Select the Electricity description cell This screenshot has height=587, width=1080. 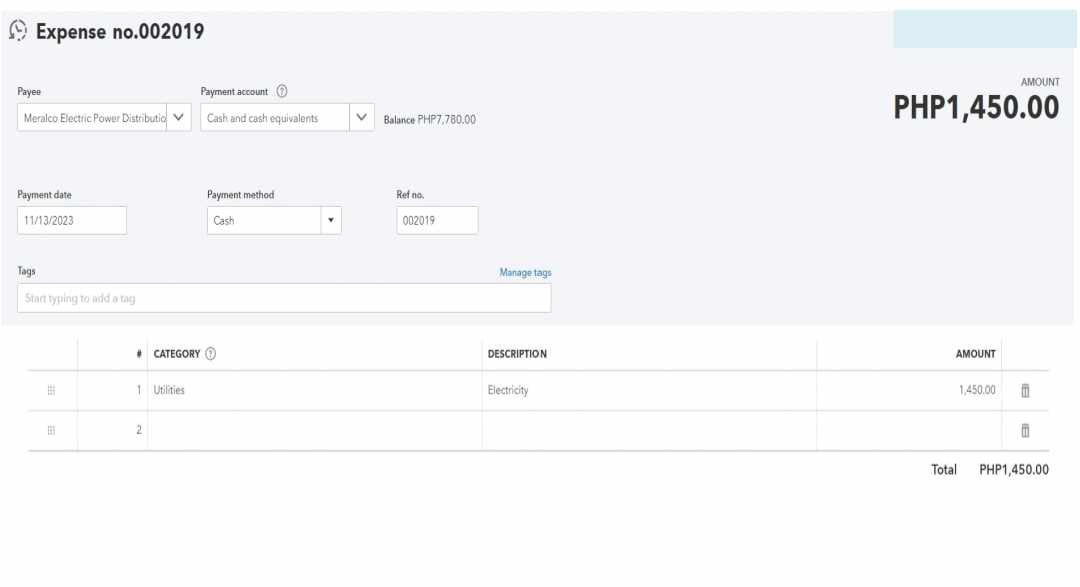(649, 391)
